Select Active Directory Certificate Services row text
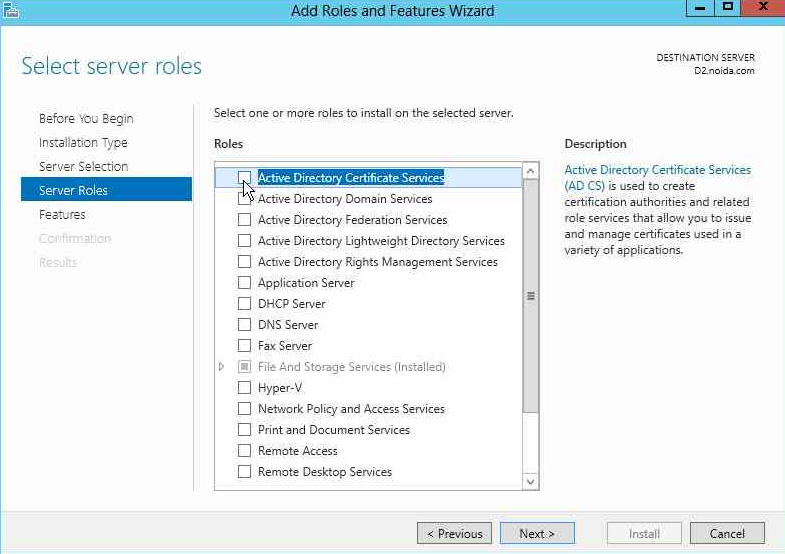The width and height of the screenshot is (785, 554). (350, 178)
